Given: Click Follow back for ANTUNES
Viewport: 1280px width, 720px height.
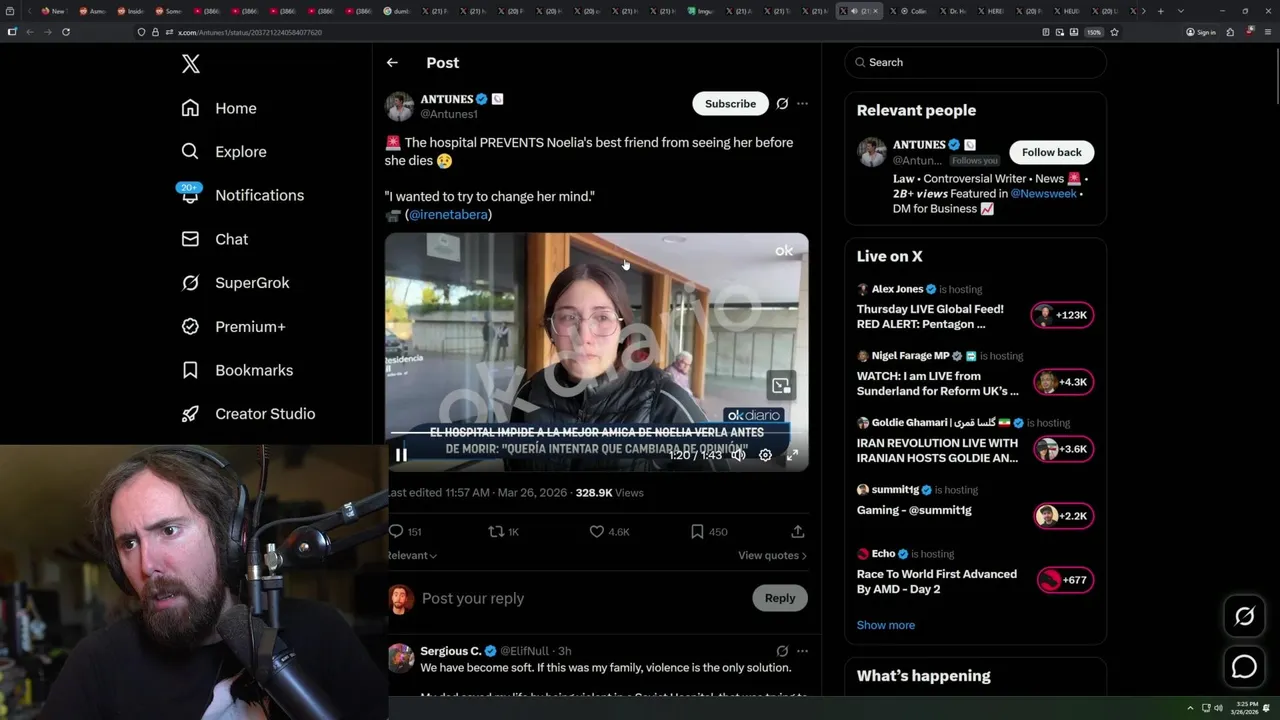Looking at the screenshot, I should click(1052, 152).
